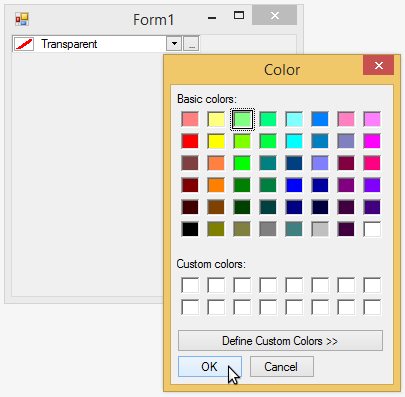Choose the electric violet swatch ending fourth row
Viewport: 405px width, 397px height.
[x=372, y=185]
